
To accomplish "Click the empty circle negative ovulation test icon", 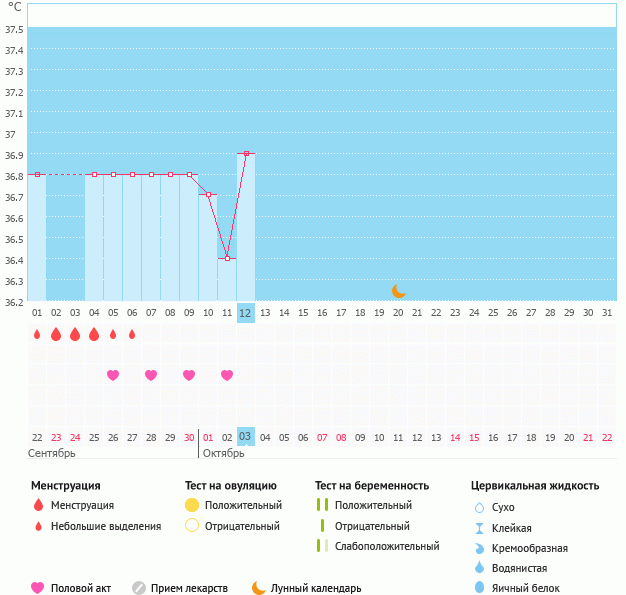I will 192,526.
